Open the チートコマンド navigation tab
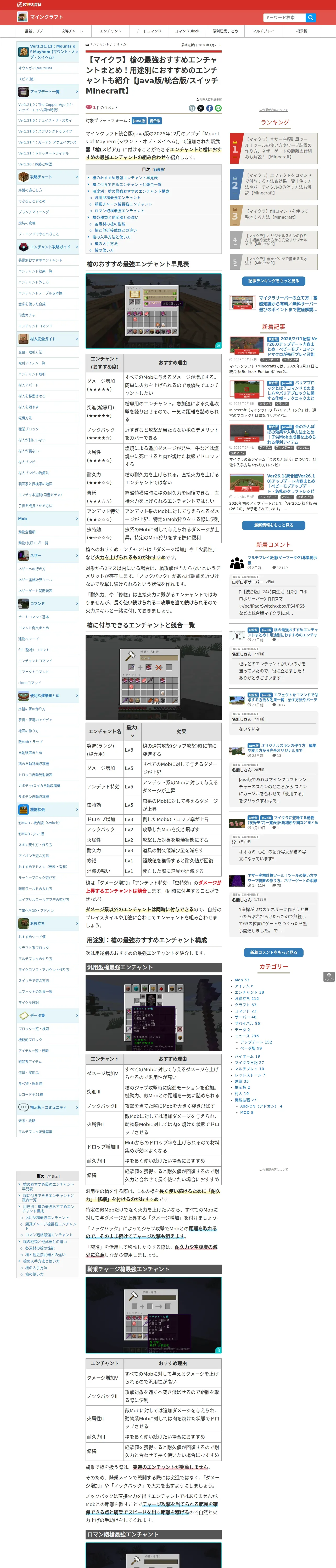336x1568 pixels. [149, 31]
